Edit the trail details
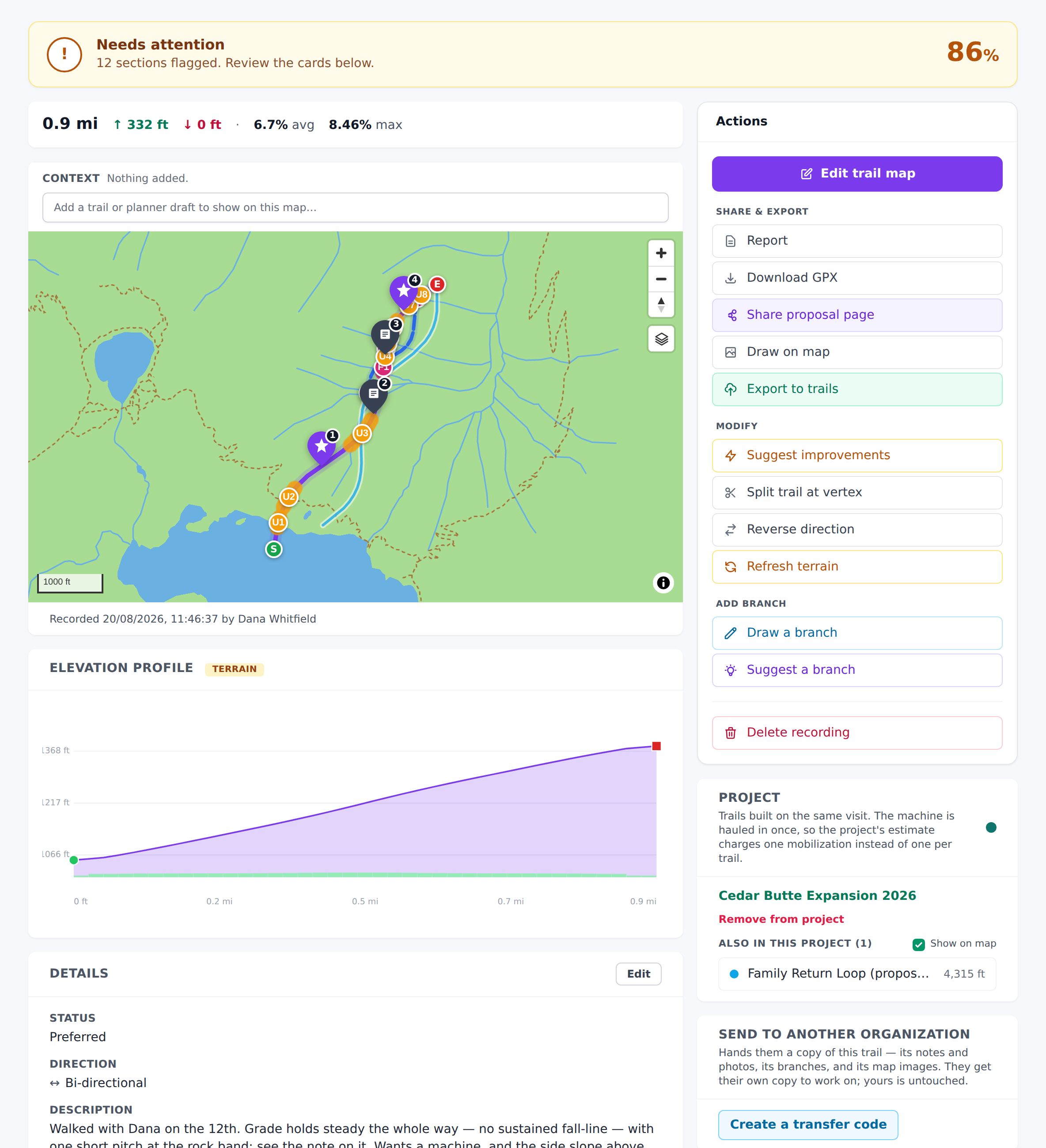The height and width of the screenshot is (1148, 1046). [x=638, y=974]
